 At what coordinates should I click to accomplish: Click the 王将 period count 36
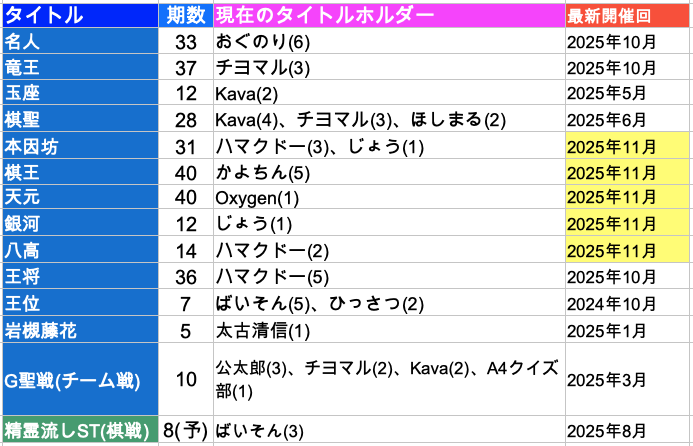click(185, 275)
